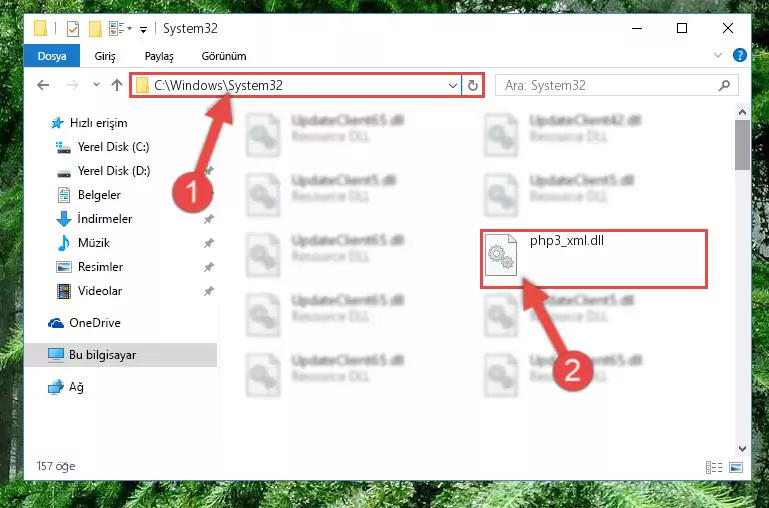This screenshot has width=769, height=508.
Task: Go back using the back arrow
Action: pyautogui.click(x=43, y=85)
